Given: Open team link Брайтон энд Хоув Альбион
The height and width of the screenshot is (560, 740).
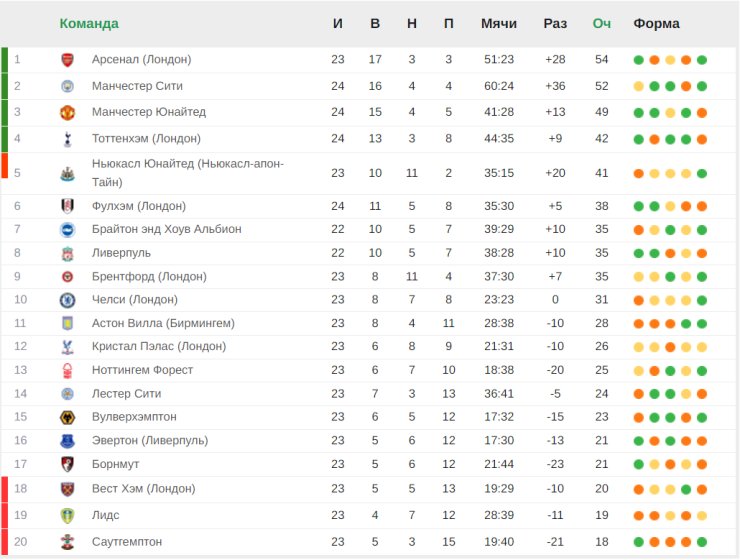Looking at the screenshot, I should coord(167,229).
